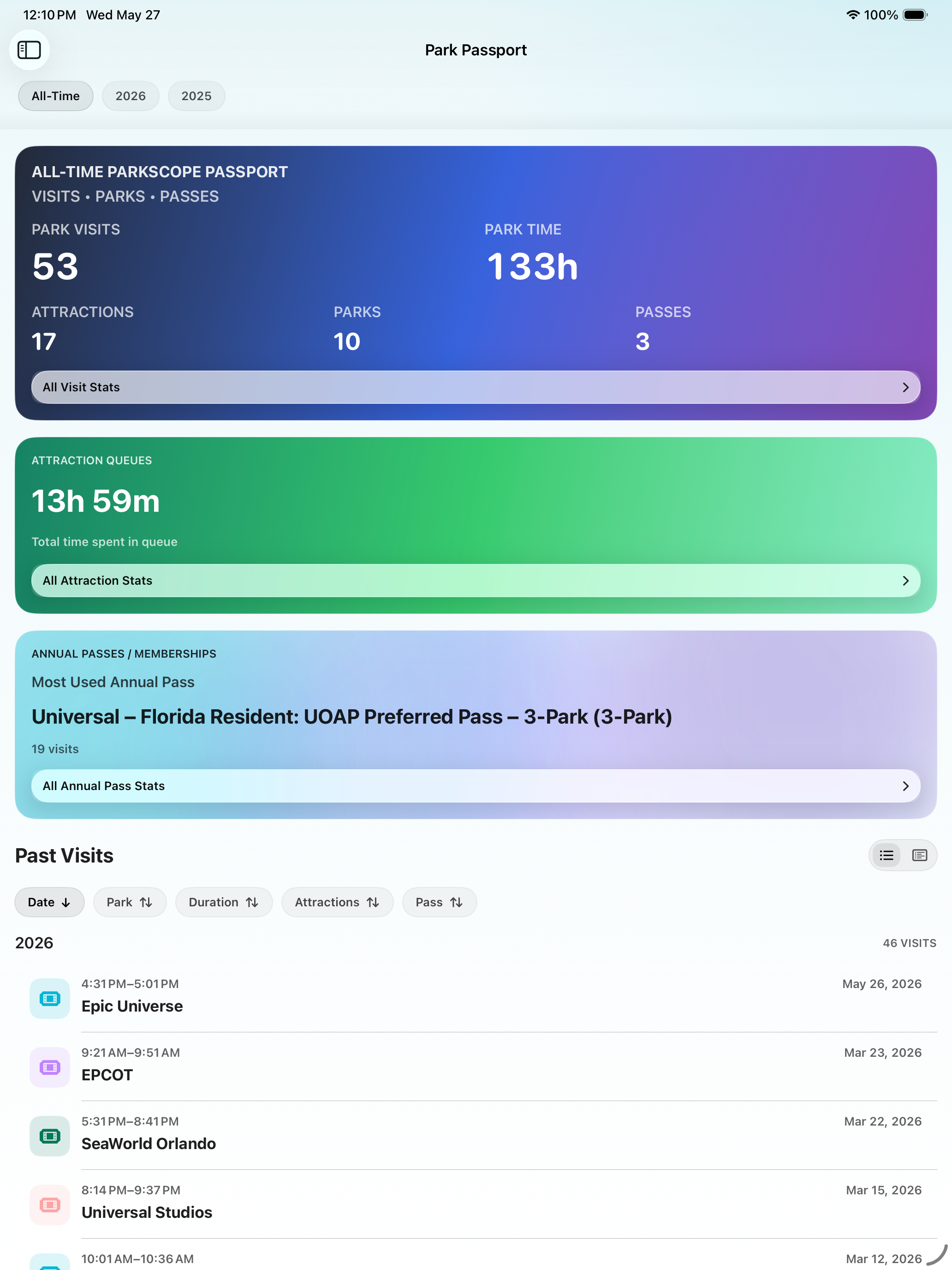Tap the 13h 59m queue time
Screen dimensions: 952x1270
(x=95, y=501)
